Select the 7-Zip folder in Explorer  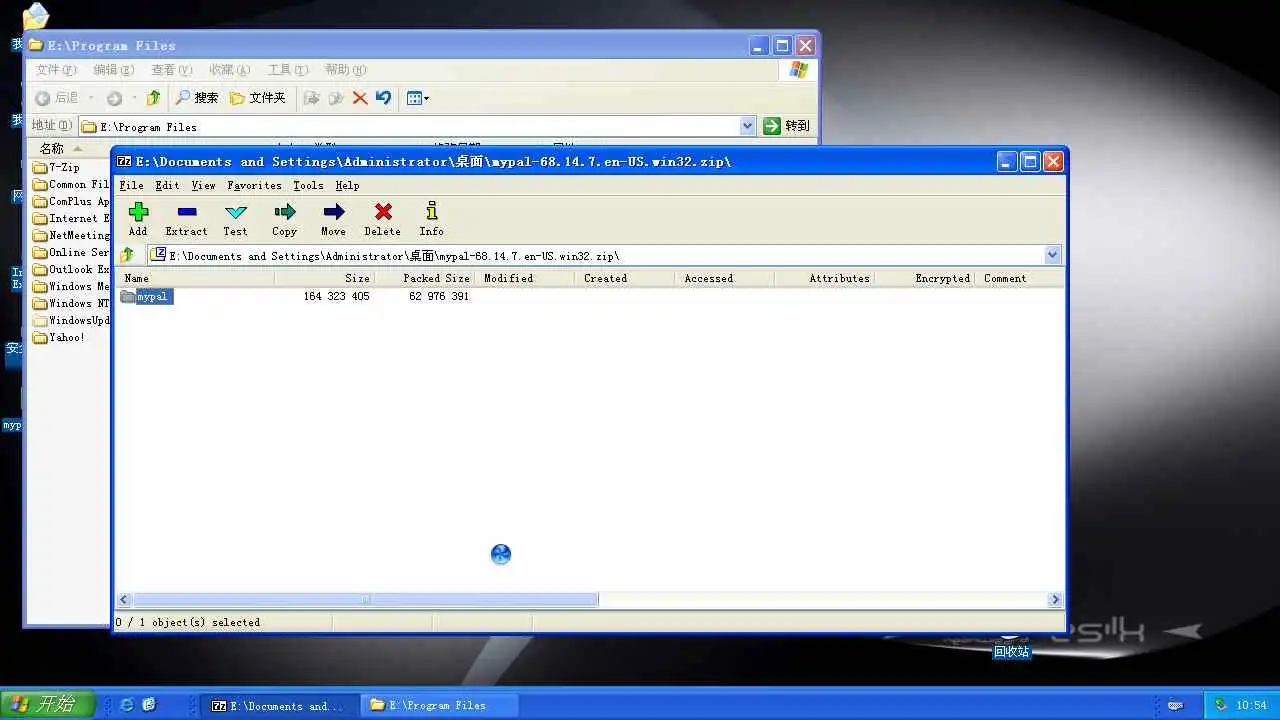click(x=56, y=167)
